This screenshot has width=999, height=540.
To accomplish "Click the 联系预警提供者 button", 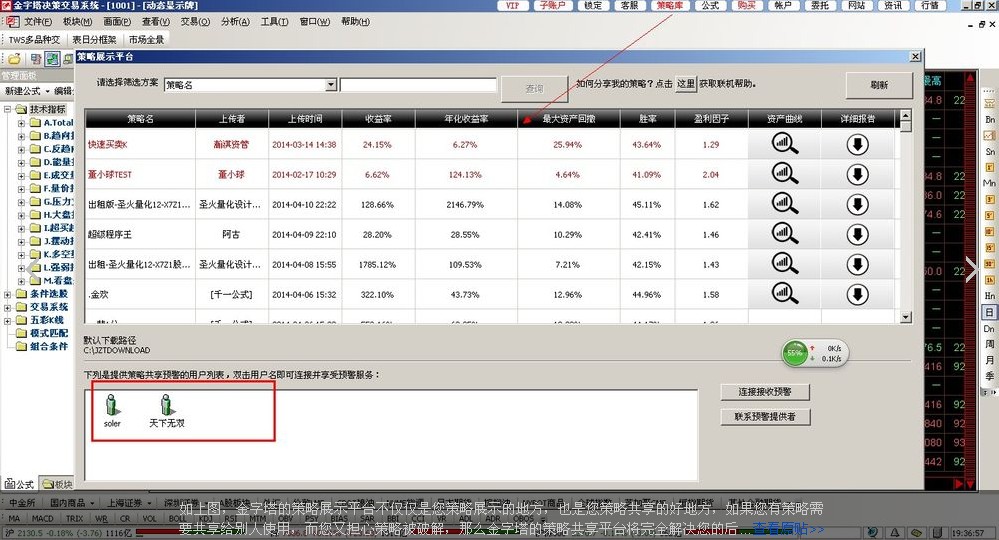I will click(x=765, y=416).
